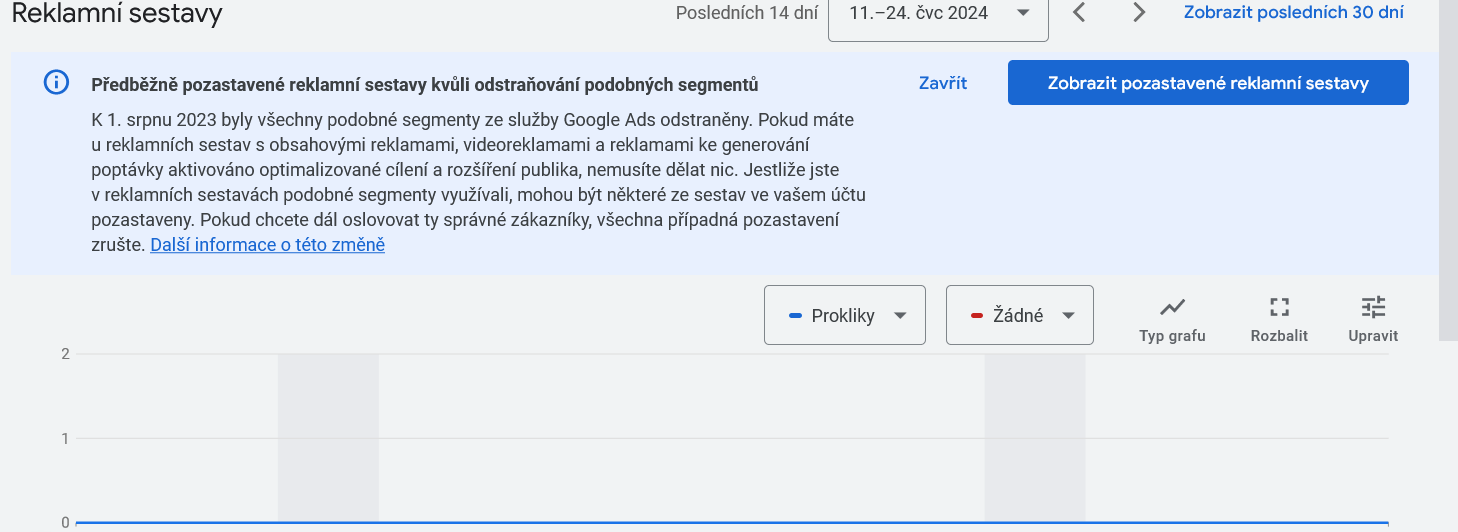The height and width of the screenshot is (532, 1458).
Task: Click the Rozbalit expand chart icon
Action: [x=1279, y=307]
